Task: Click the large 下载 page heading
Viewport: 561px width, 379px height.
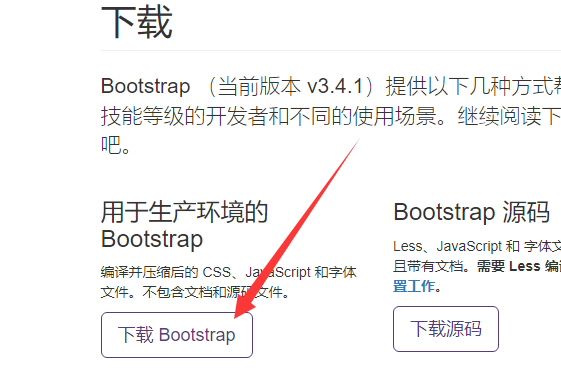Action: click(137, 22)
